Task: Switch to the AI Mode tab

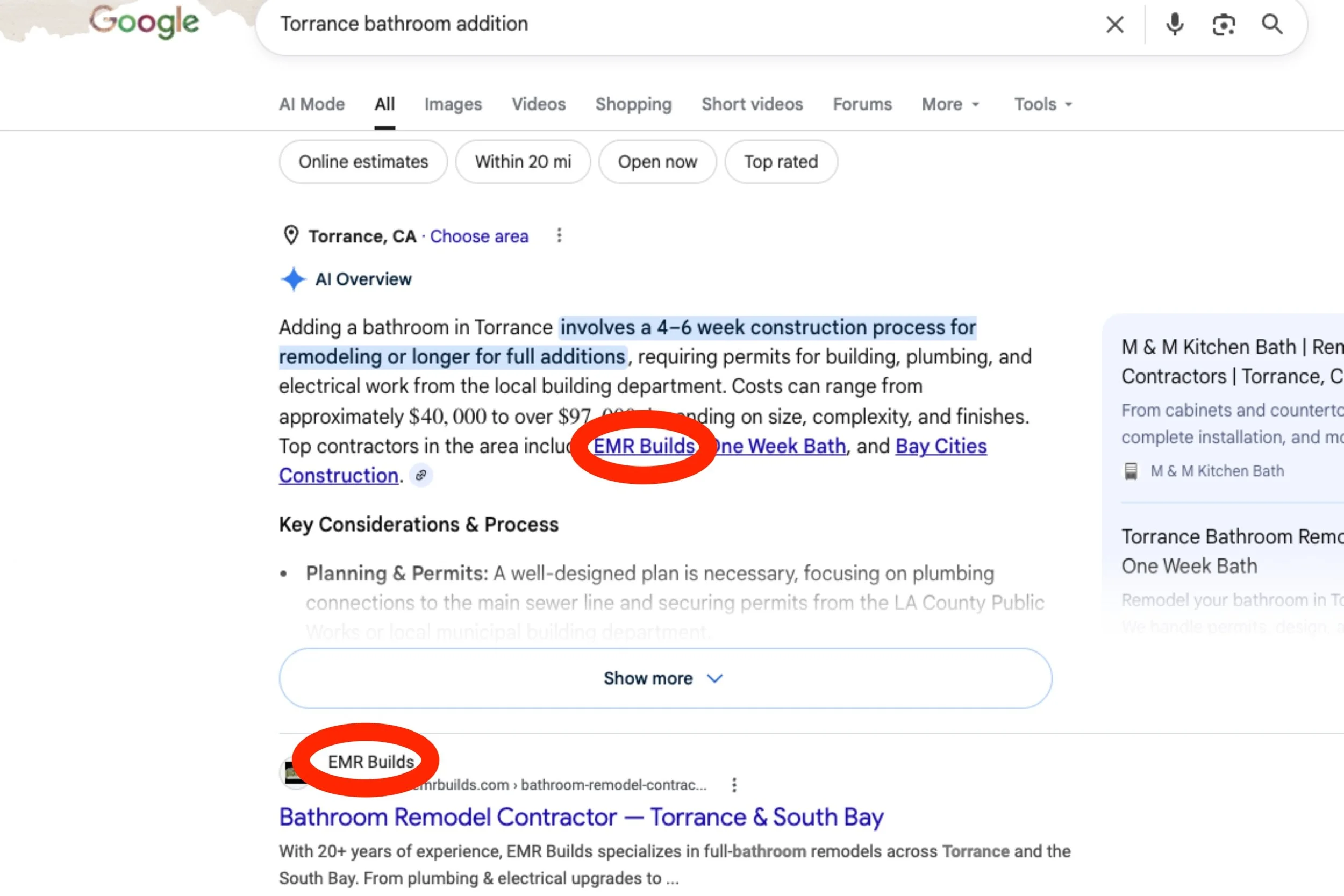Action: pyautogui.click(x=312, y=104)
